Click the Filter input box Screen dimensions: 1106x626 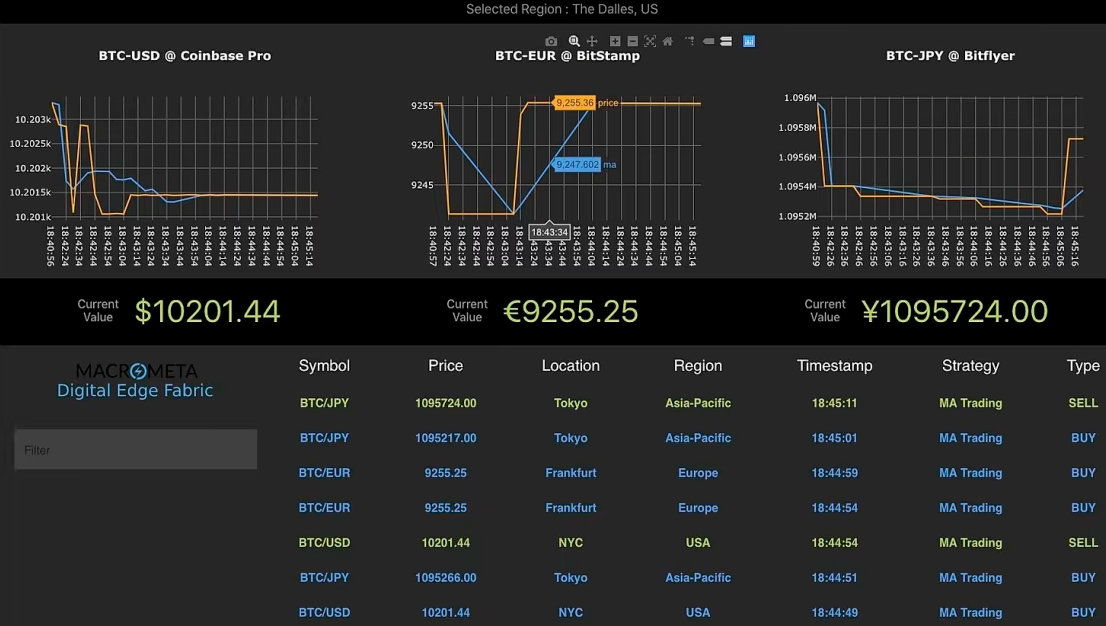click(x=135, y=450)
